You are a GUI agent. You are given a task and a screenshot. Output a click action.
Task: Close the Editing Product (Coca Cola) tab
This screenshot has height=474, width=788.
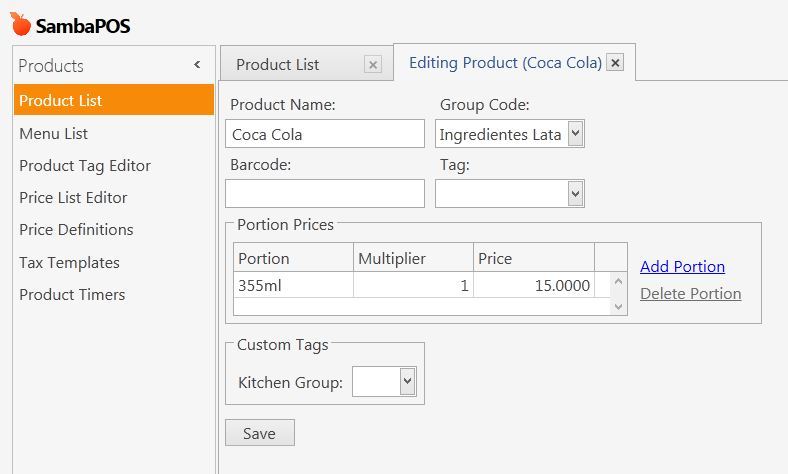[x=615, y=62]
